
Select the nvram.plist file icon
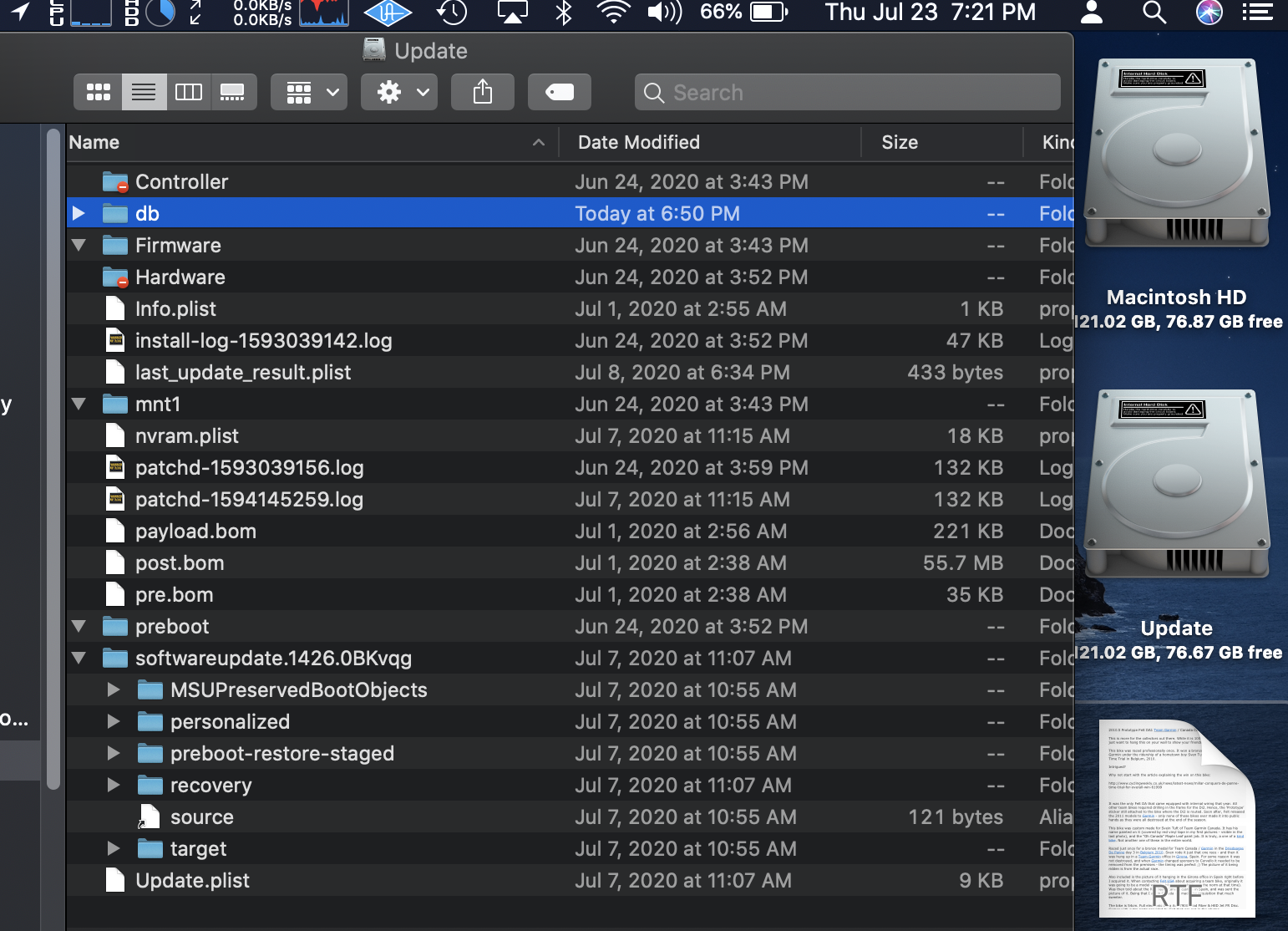click(115, 435)
